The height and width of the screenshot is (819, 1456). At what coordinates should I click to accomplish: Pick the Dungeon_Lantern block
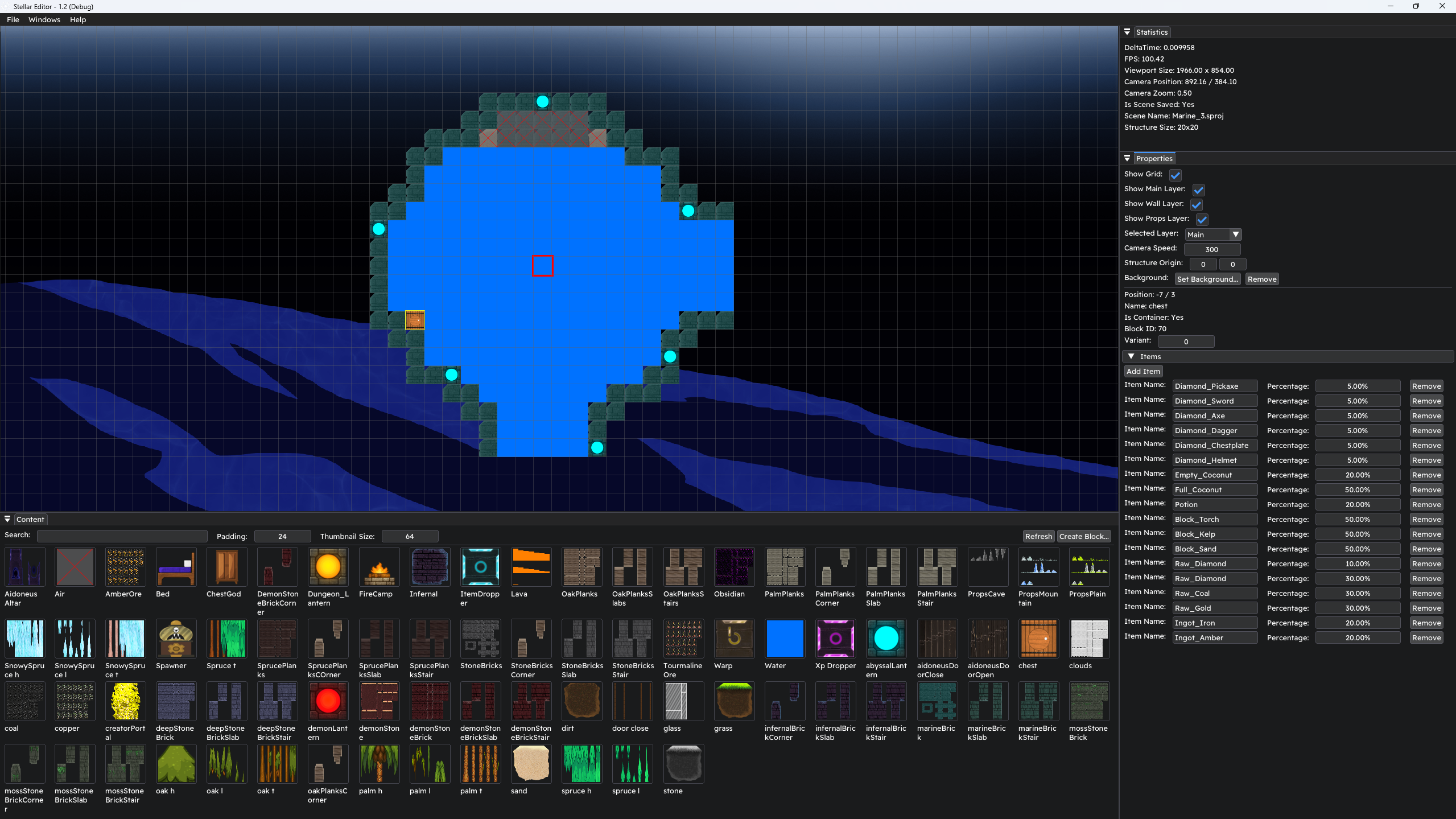click(x=328, y=567)
